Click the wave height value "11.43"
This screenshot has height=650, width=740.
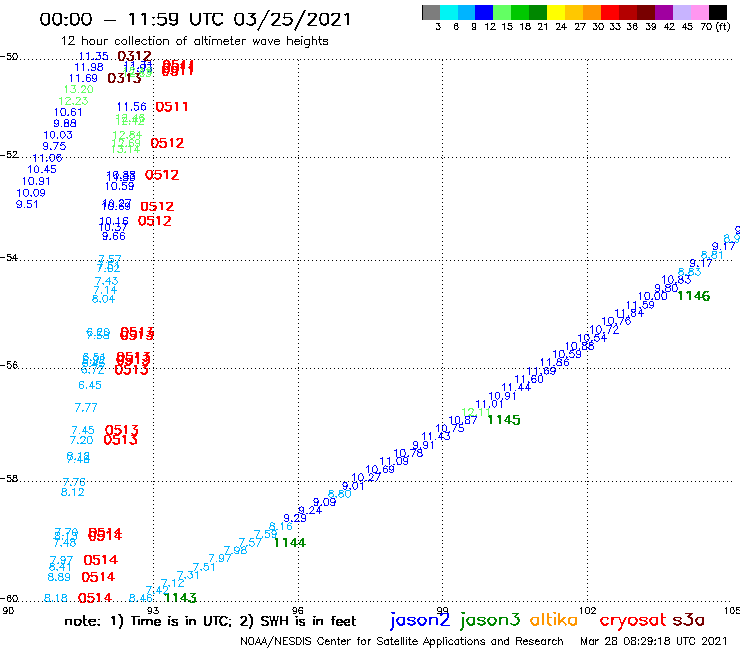[436, 437]
